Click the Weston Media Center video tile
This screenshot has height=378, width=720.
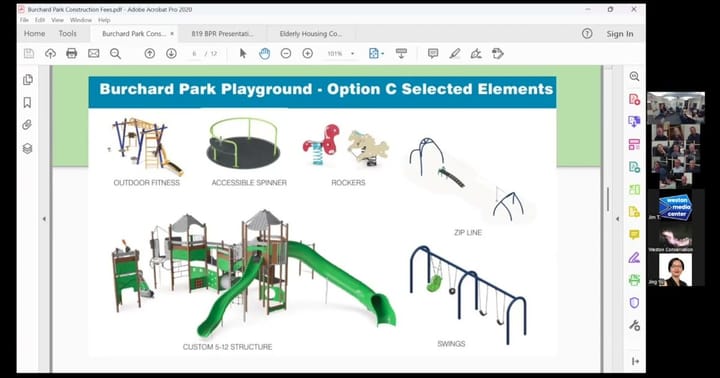pos(676,207)
